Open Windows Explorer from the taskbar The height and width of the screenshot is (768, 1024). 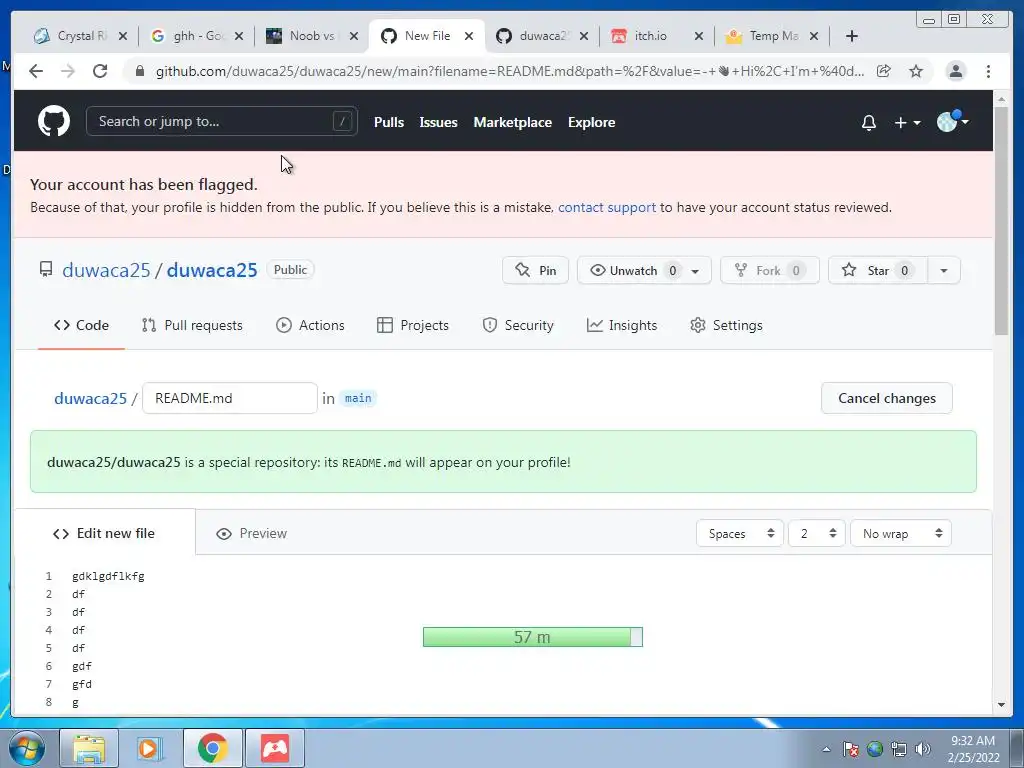89,748
